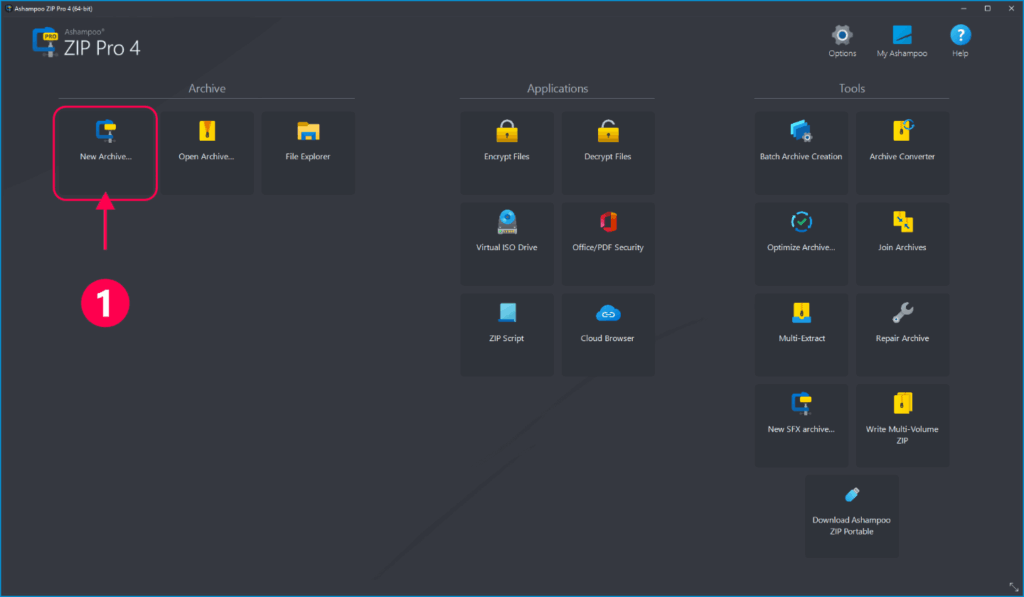
Task: Click the window resize grip corner
Action: [x=1014, y=587]
